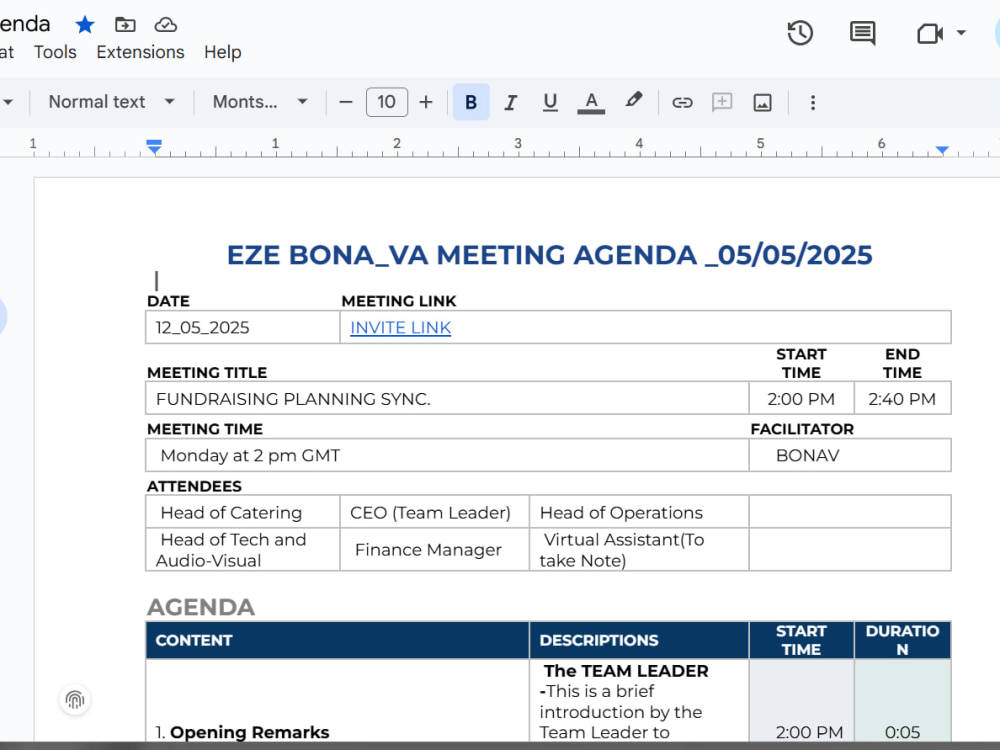Open the comments panel icon
The height and width of the screenshot is (750, 1000).
[862, 33]
